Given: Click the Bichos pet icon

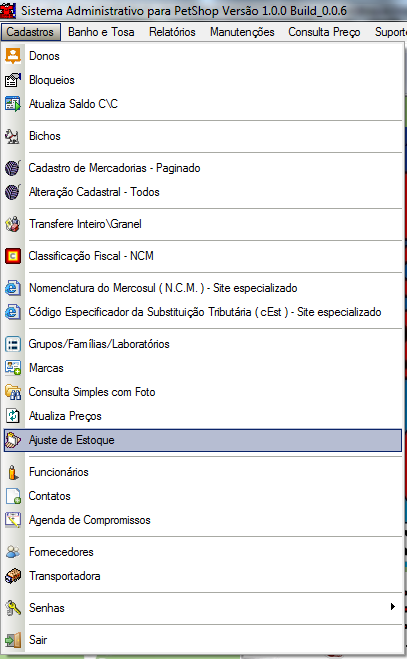Looking at the screenshot, I should (13, 136).
